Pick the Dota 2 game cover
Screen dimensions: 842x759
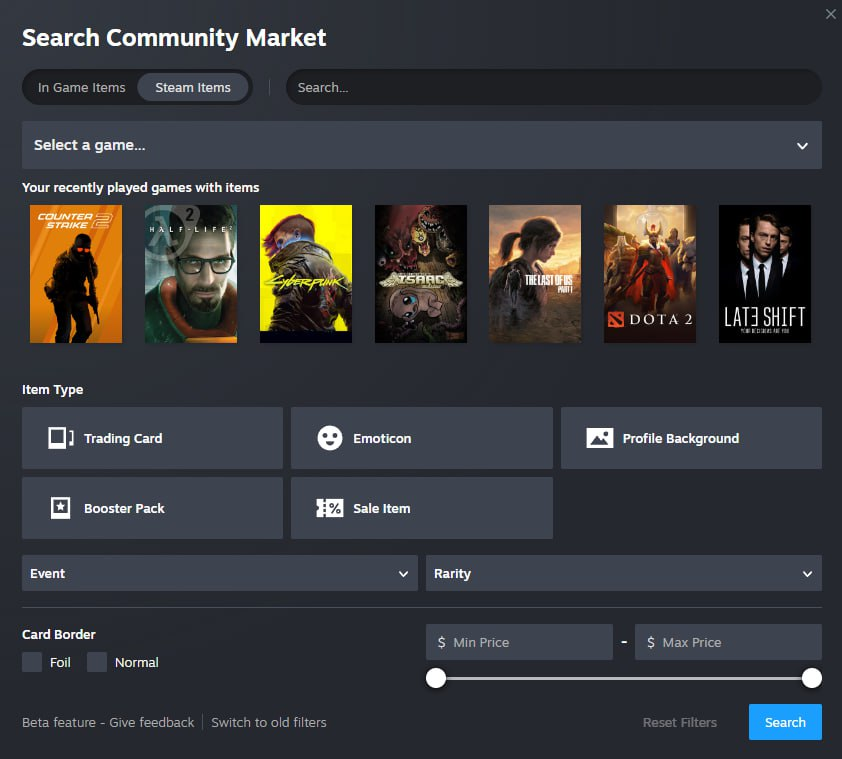click(650, 274)
